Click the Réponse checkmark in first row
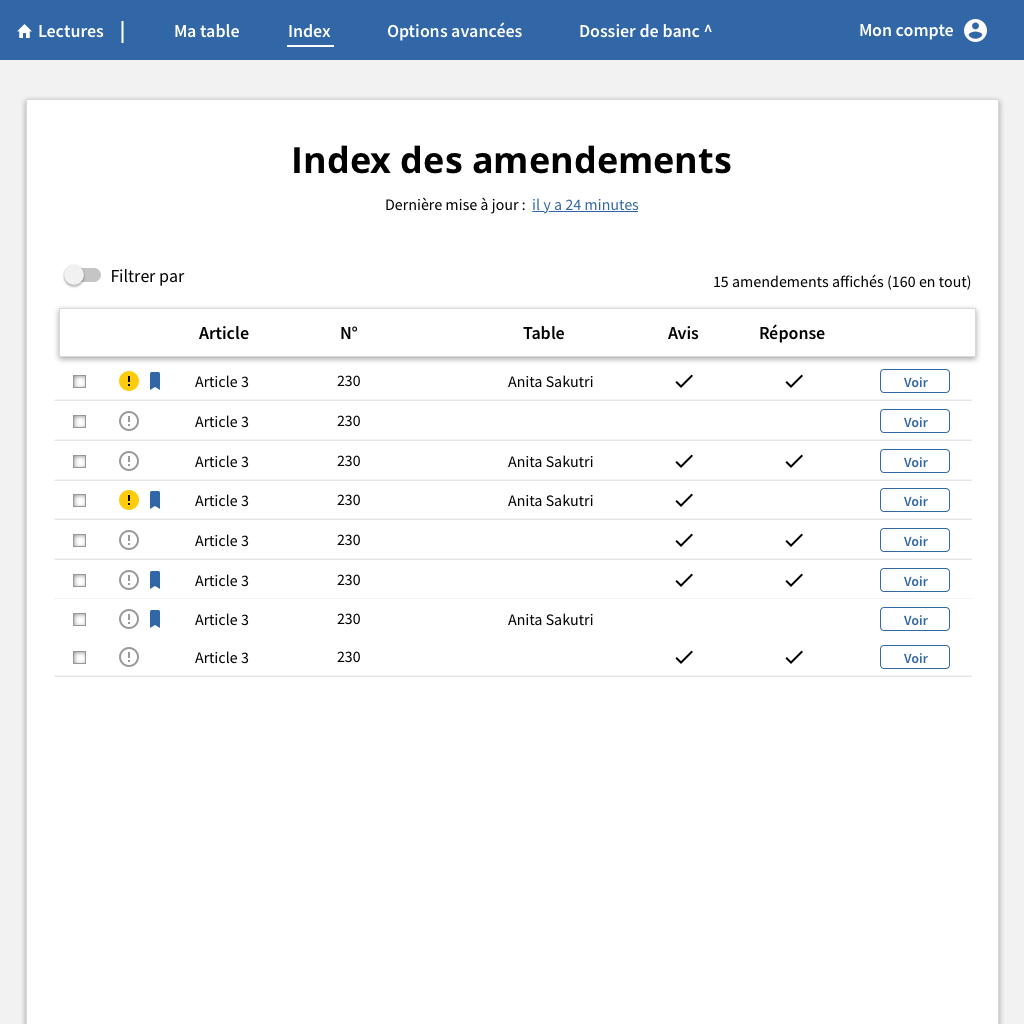The width and height of the screenshot is (1024, 1024). (x=793, y=381)
